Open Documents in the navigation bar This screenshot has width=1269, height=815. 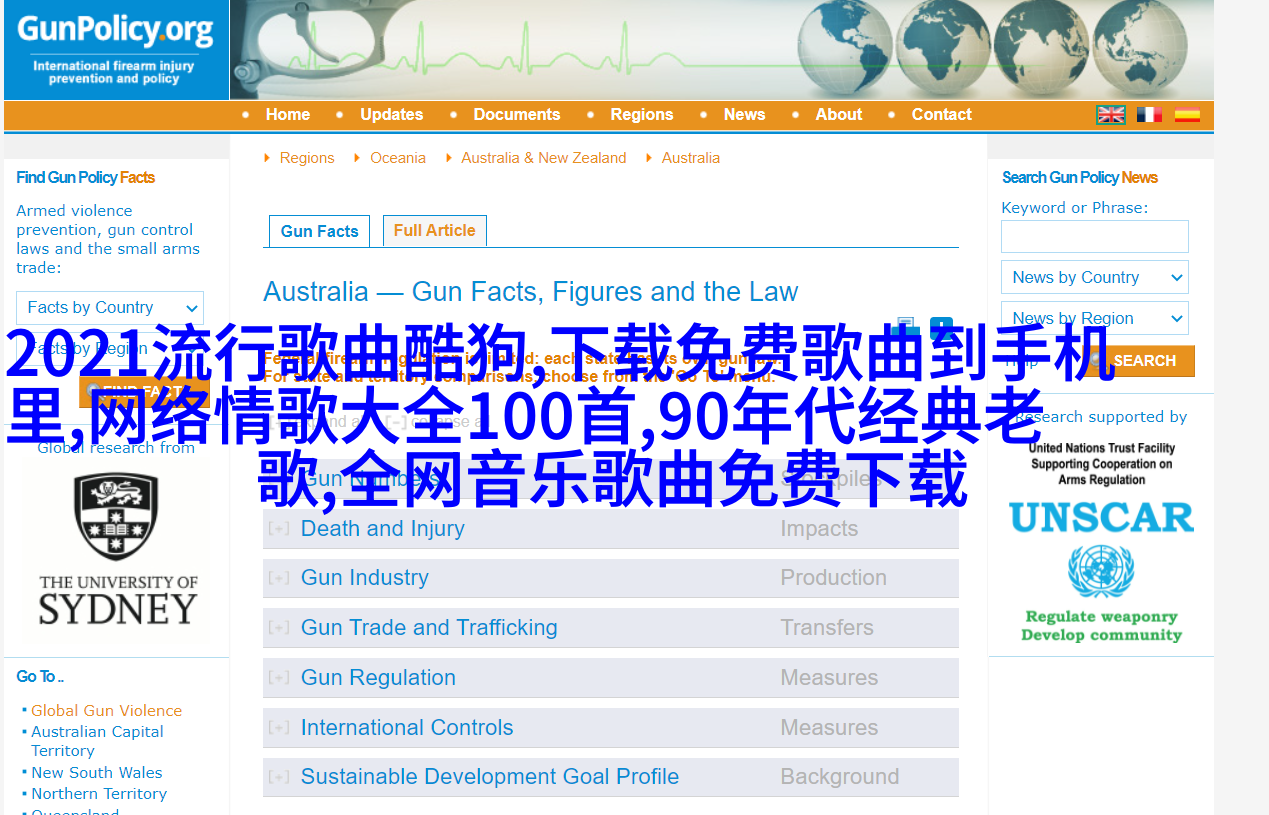pyautogui.click(x=517, y=115)
